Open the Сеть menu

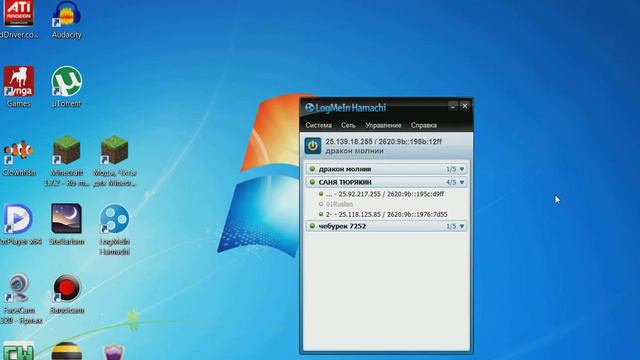point(348,125)
